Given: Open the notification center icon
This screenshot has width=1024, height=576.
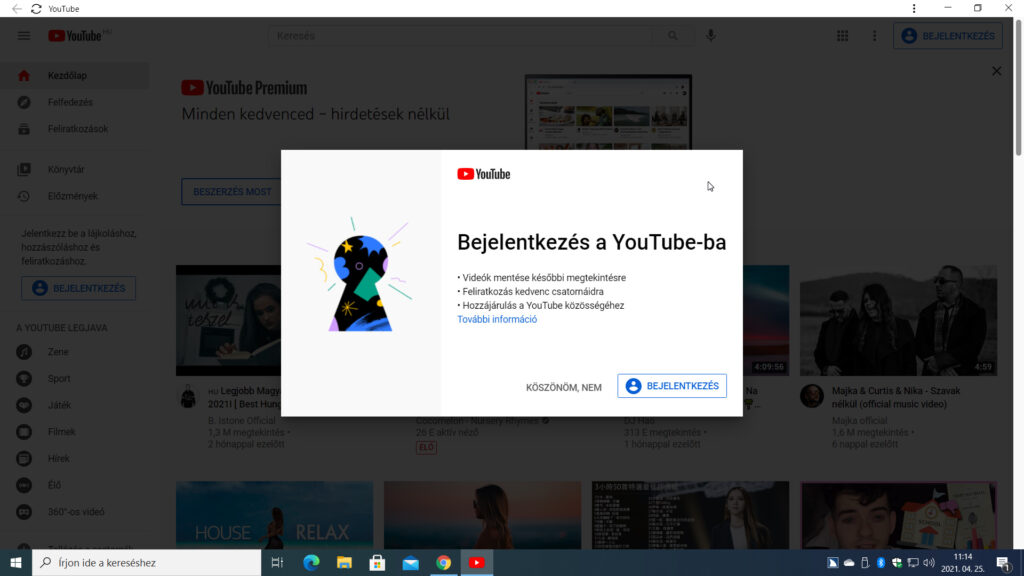Looking at the screenshot, I should (x=1004, y=562).
